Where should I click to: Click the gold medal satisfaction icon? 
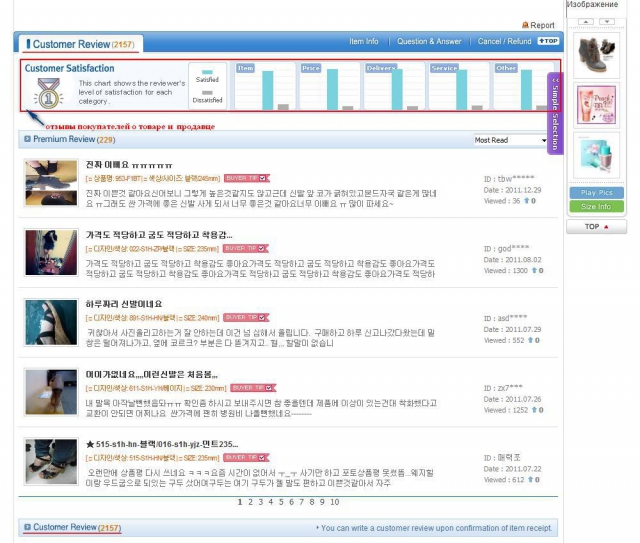(49, 93)
